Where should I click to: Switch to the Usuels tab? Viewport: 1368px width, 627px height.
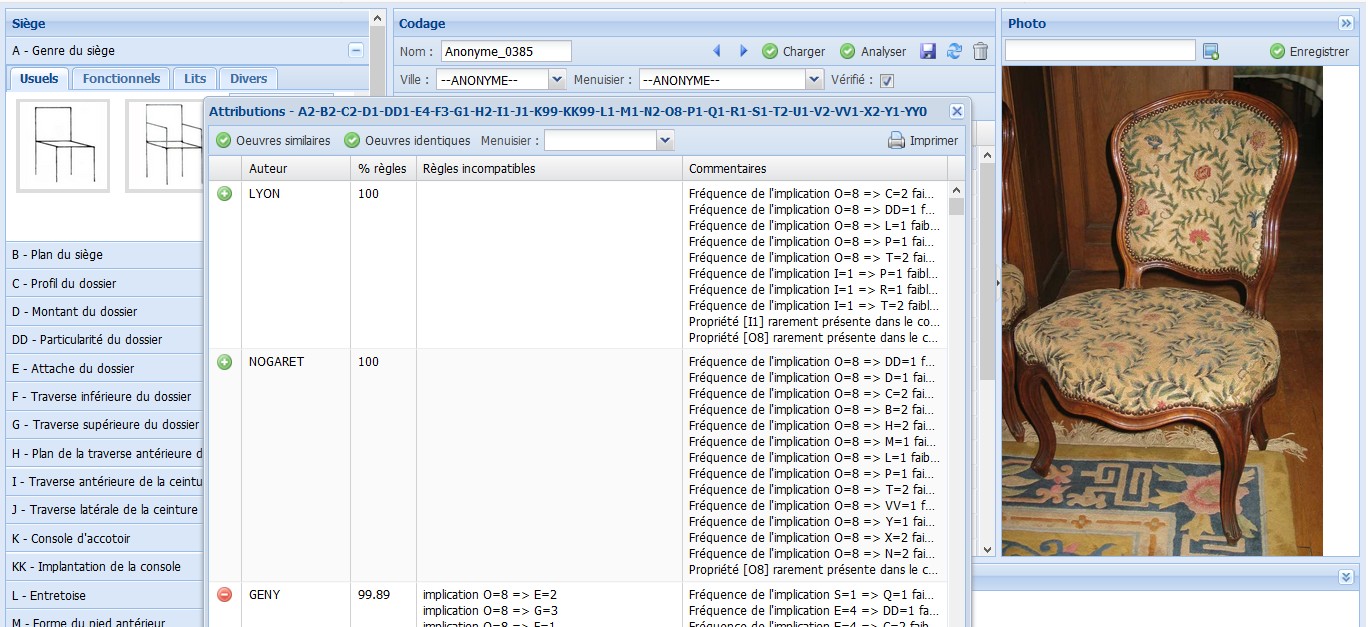click(39, 79)
